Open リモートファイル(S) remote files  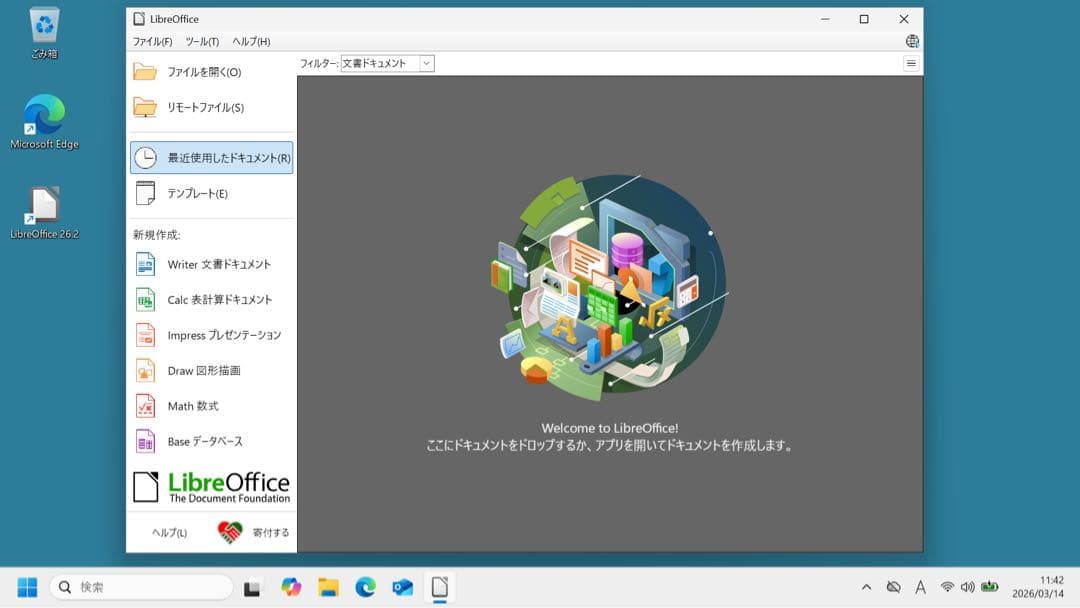click(x=211, y=107)
